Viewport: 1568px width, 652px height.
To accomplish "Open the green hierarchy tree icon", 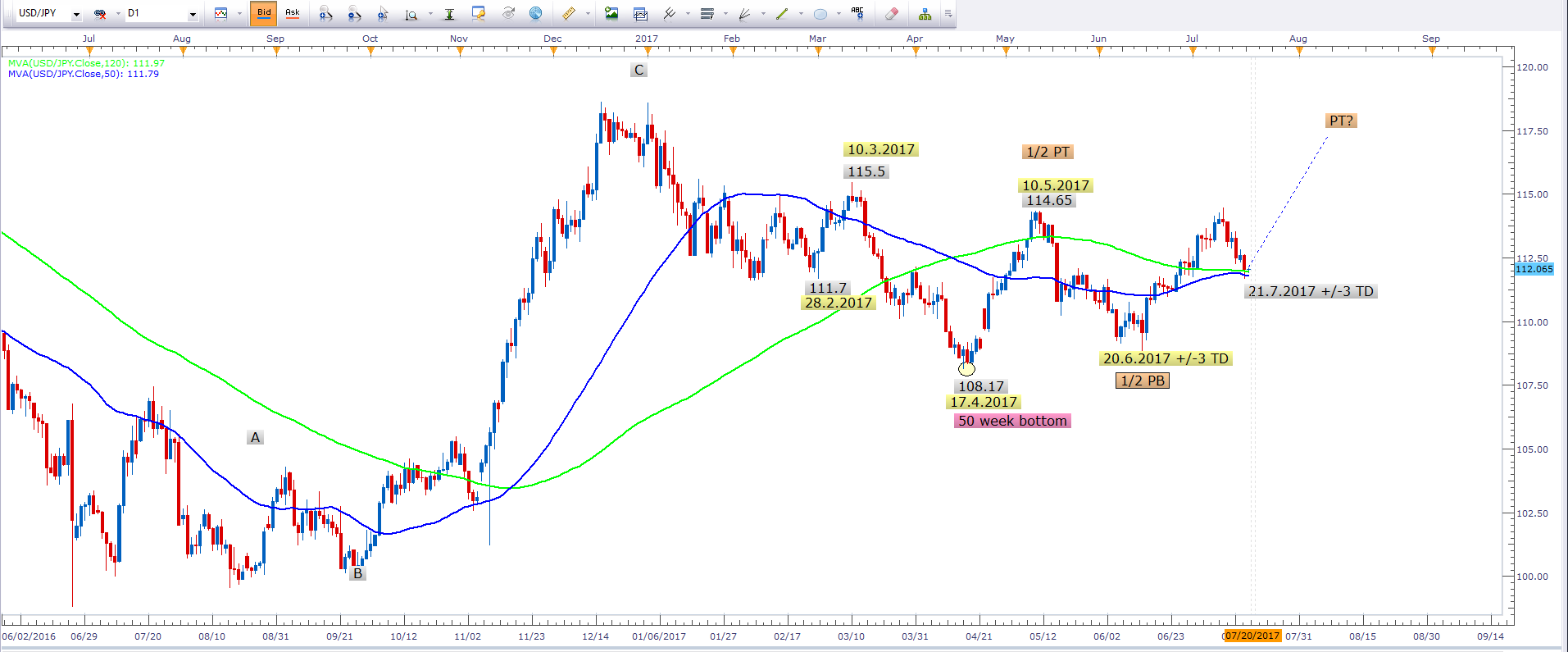I will (x=925, y=13).
